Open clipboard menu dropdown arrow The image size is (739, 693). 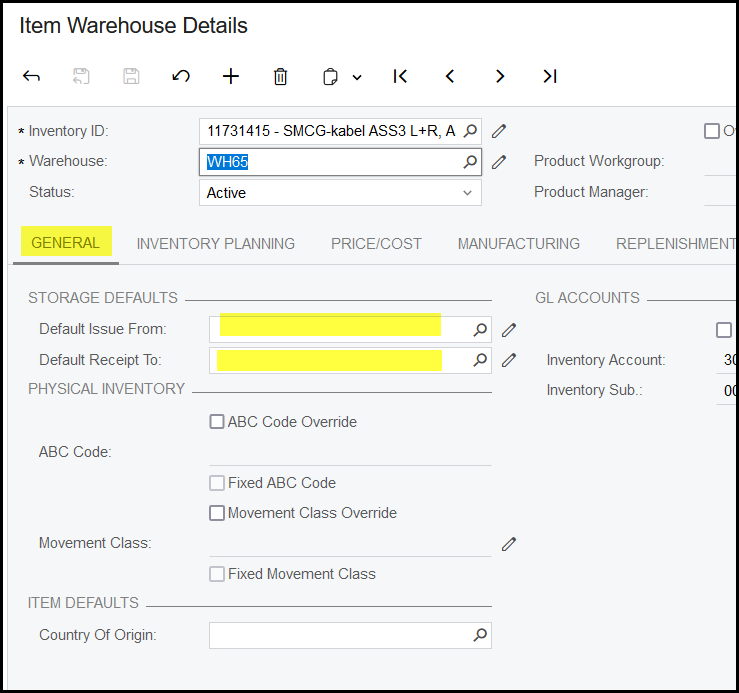pyautogui.click(x=357, y=77)
